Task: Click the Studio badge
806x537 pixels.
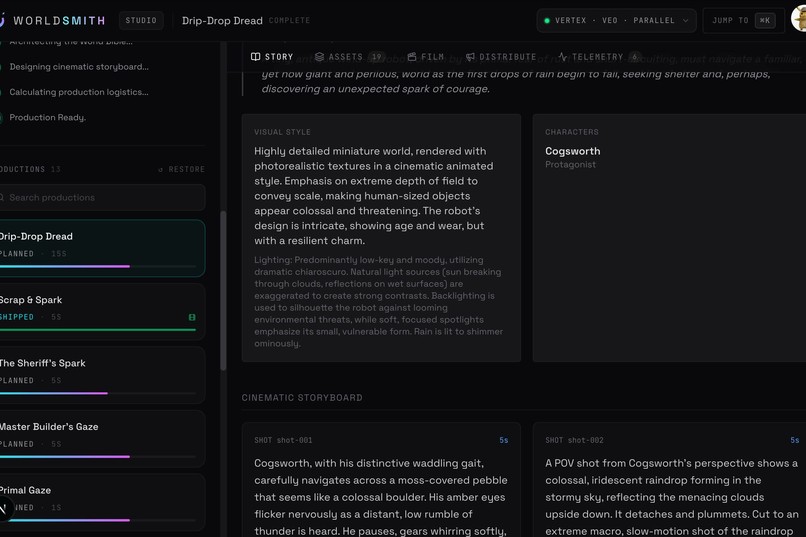Action: click(x=141, y=21)
